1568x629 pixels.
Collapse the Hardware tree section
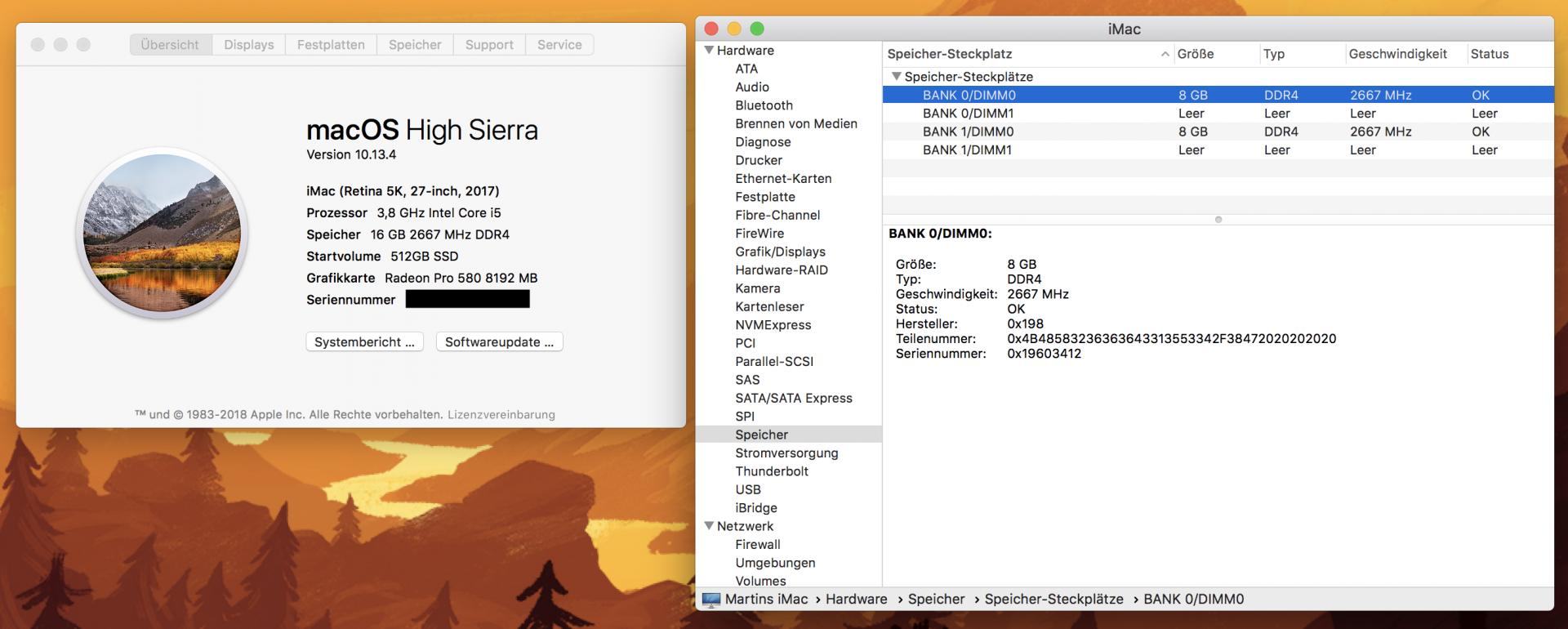(709, 50)
